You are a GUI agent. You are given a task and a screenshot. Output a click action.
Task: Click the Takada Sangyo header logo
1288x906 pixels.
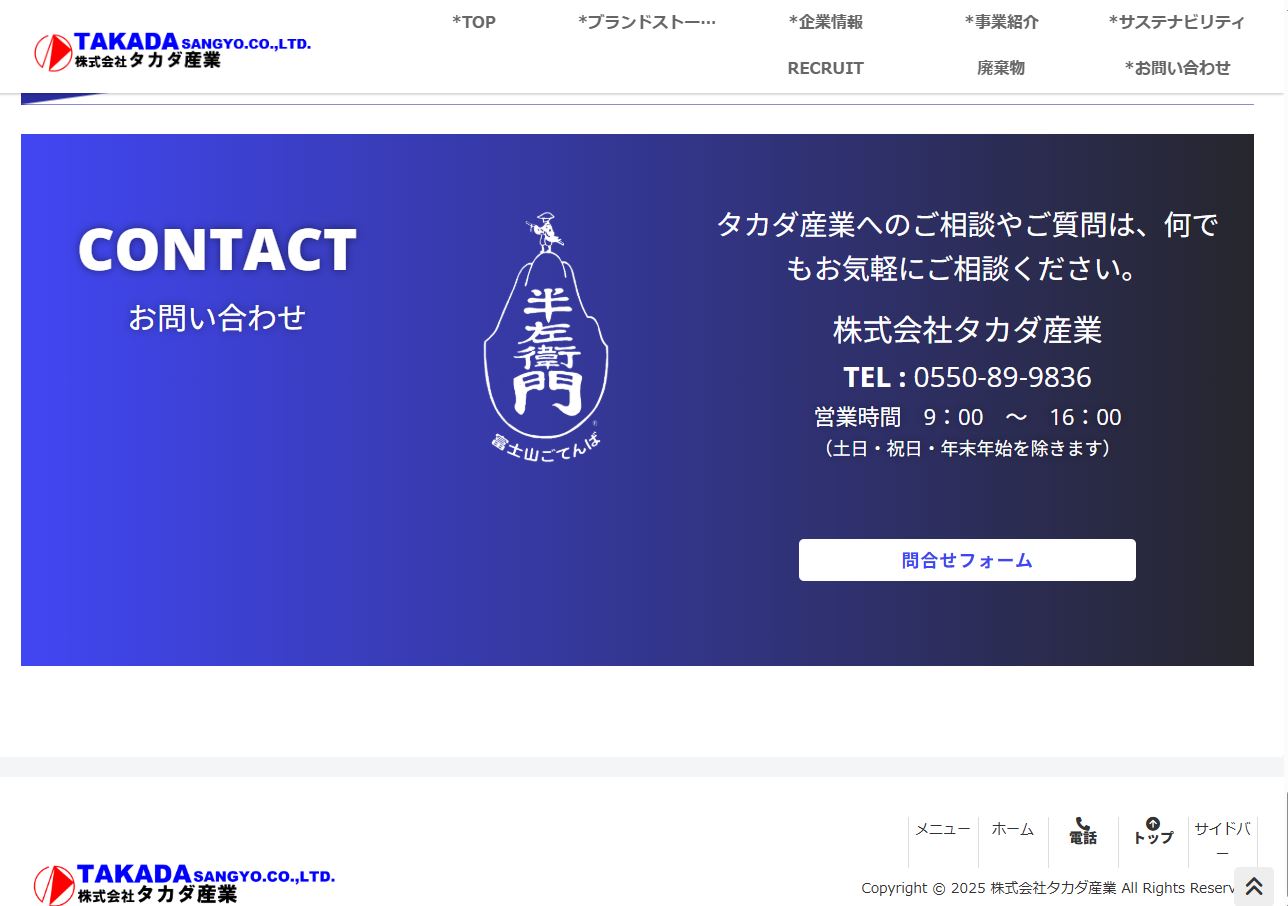click(x=172, y=51)
